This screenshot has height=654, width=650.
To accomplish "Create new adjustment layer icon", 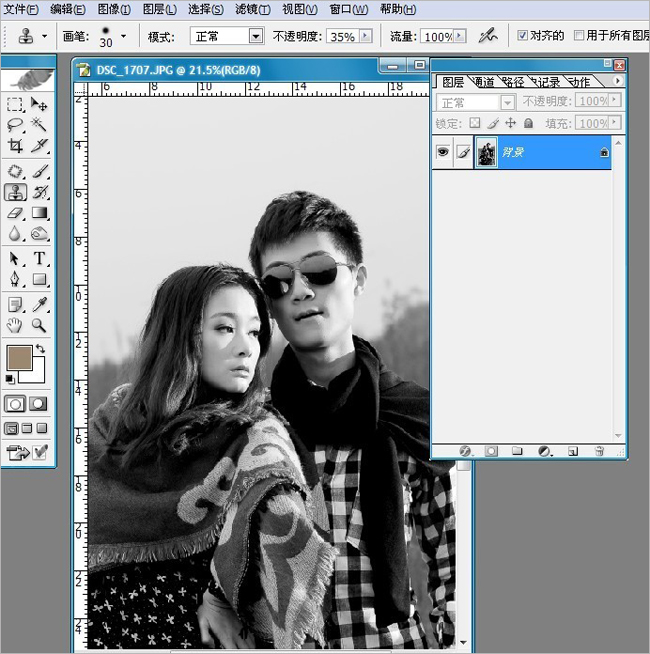I will [x=544, y=451].
